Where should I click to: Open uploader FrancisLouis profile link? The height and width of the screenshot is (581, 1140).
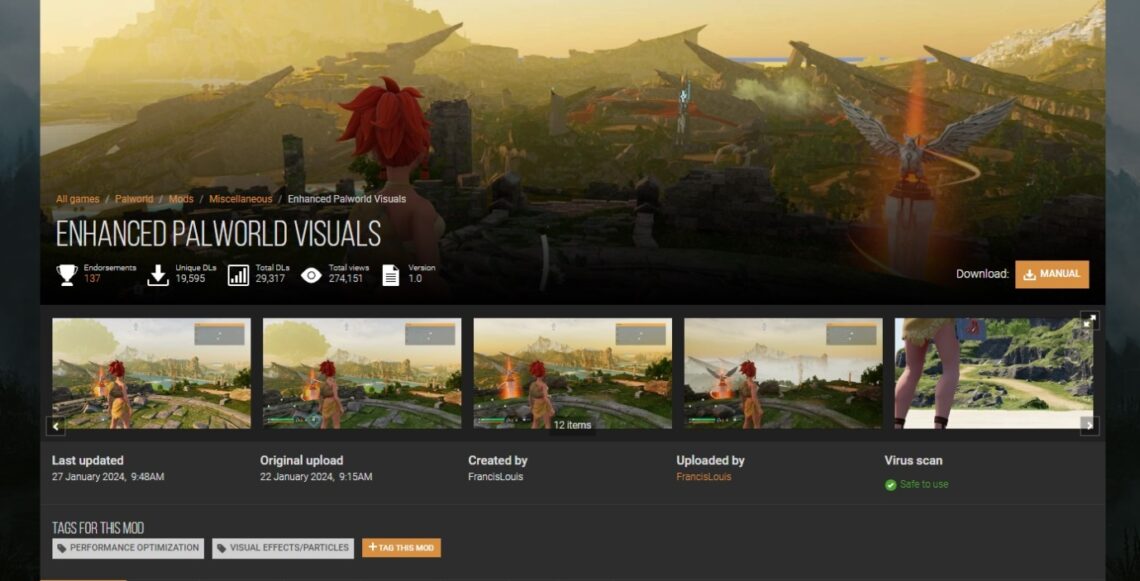pyautogui.click(x=703, y=477)
